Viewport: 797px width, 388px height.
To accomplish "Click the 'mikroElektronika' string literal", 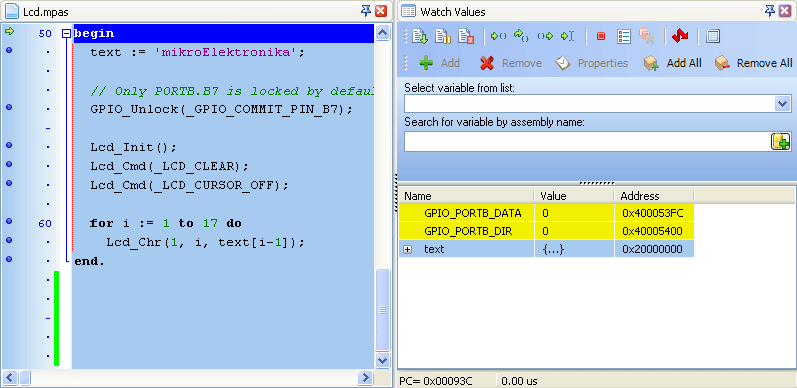I will (226, 52).
